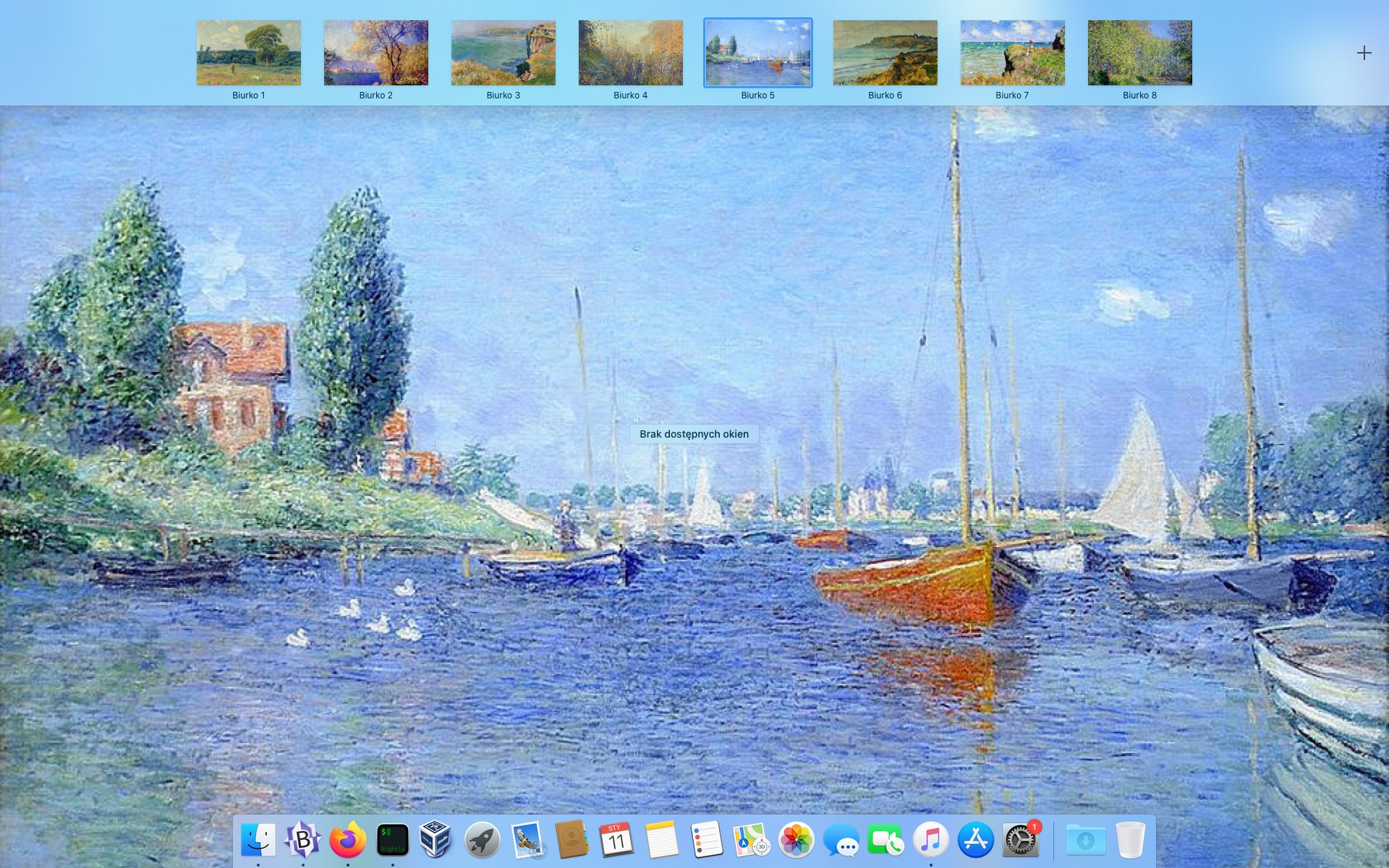Open Firefox browser in the Dock
1389x868 pixels.
(348, 840)
